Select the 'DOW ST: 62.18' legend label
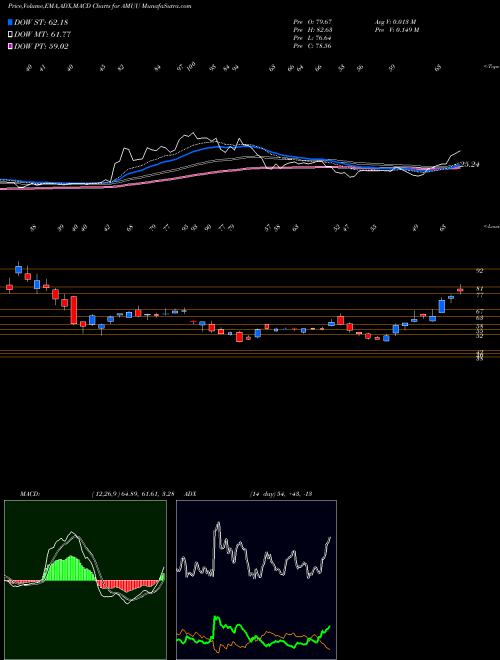This screenshot has width=500, height=660. 41,22
